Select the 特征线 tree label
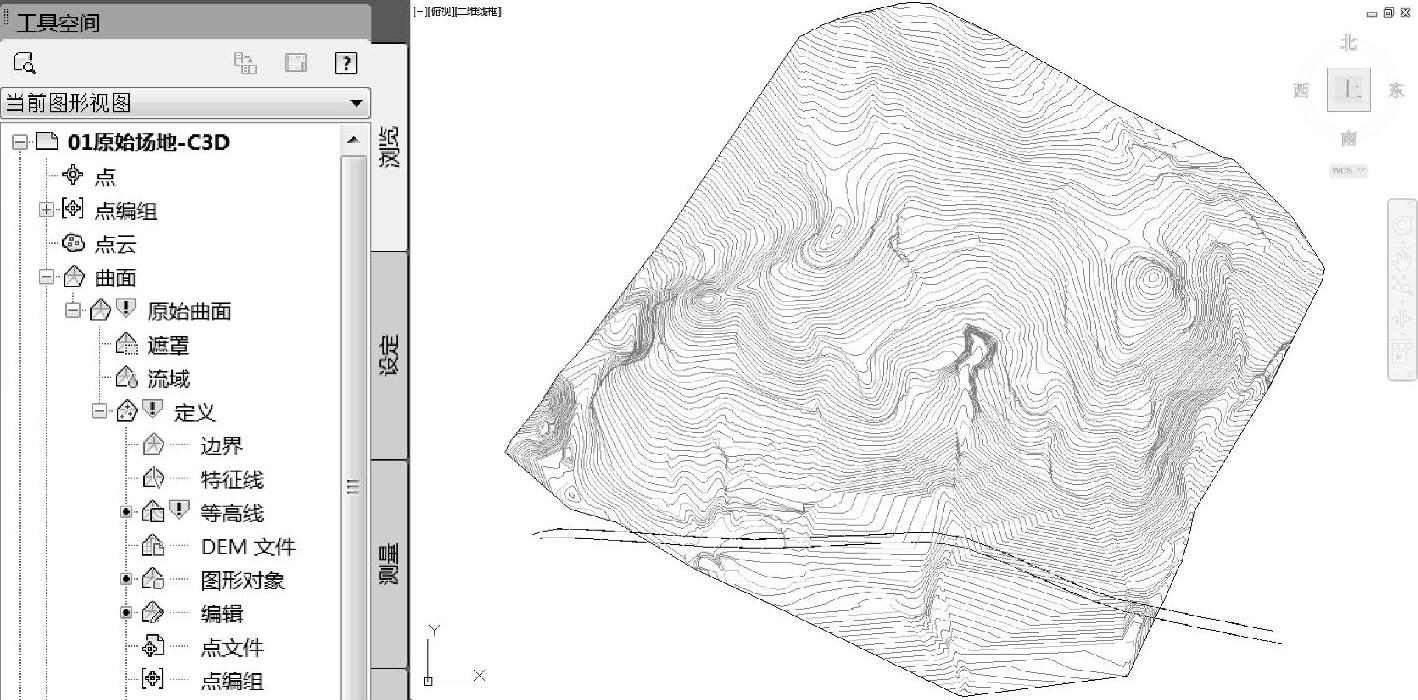1418x700 pixels. 232,480
